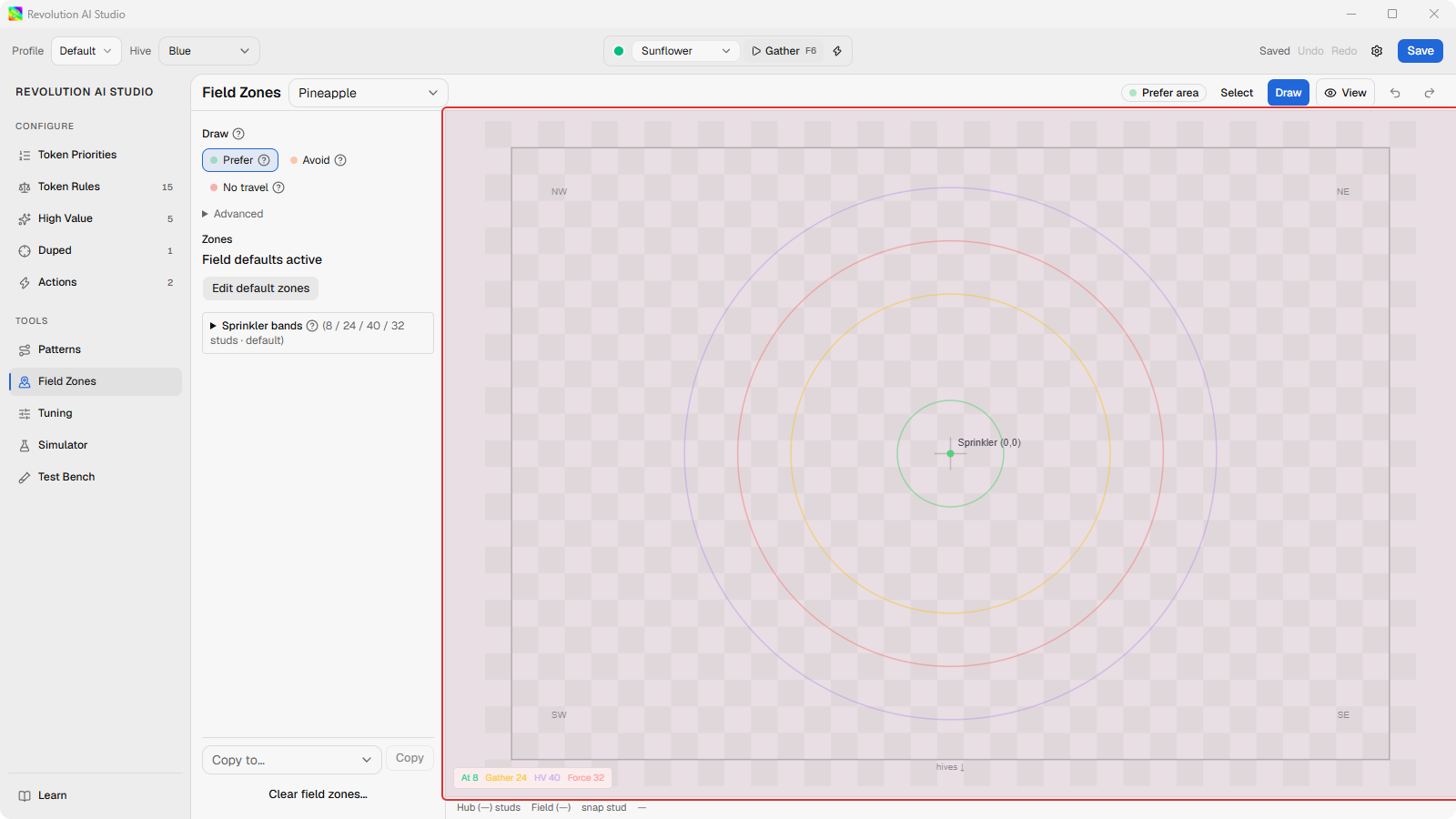The image size is (1456, 819).
Task: Open the Profile Default dropdown
Action: coord(86,51)
